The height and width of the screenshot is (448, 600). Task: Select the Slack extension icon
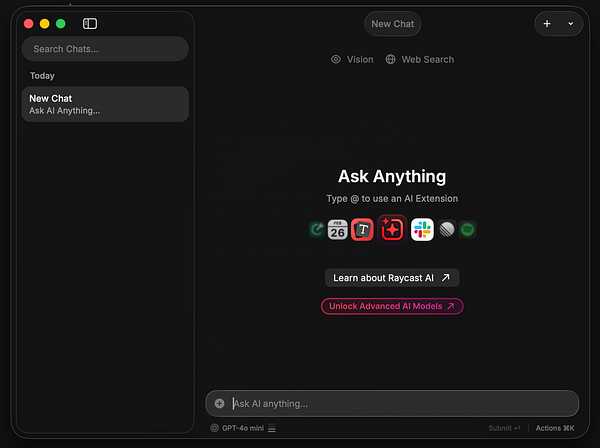tap(422, 230)
